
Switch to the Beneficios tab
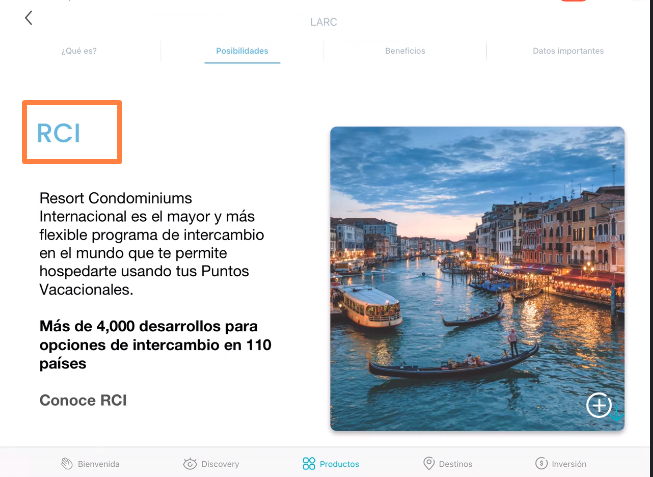coord(405,51)
